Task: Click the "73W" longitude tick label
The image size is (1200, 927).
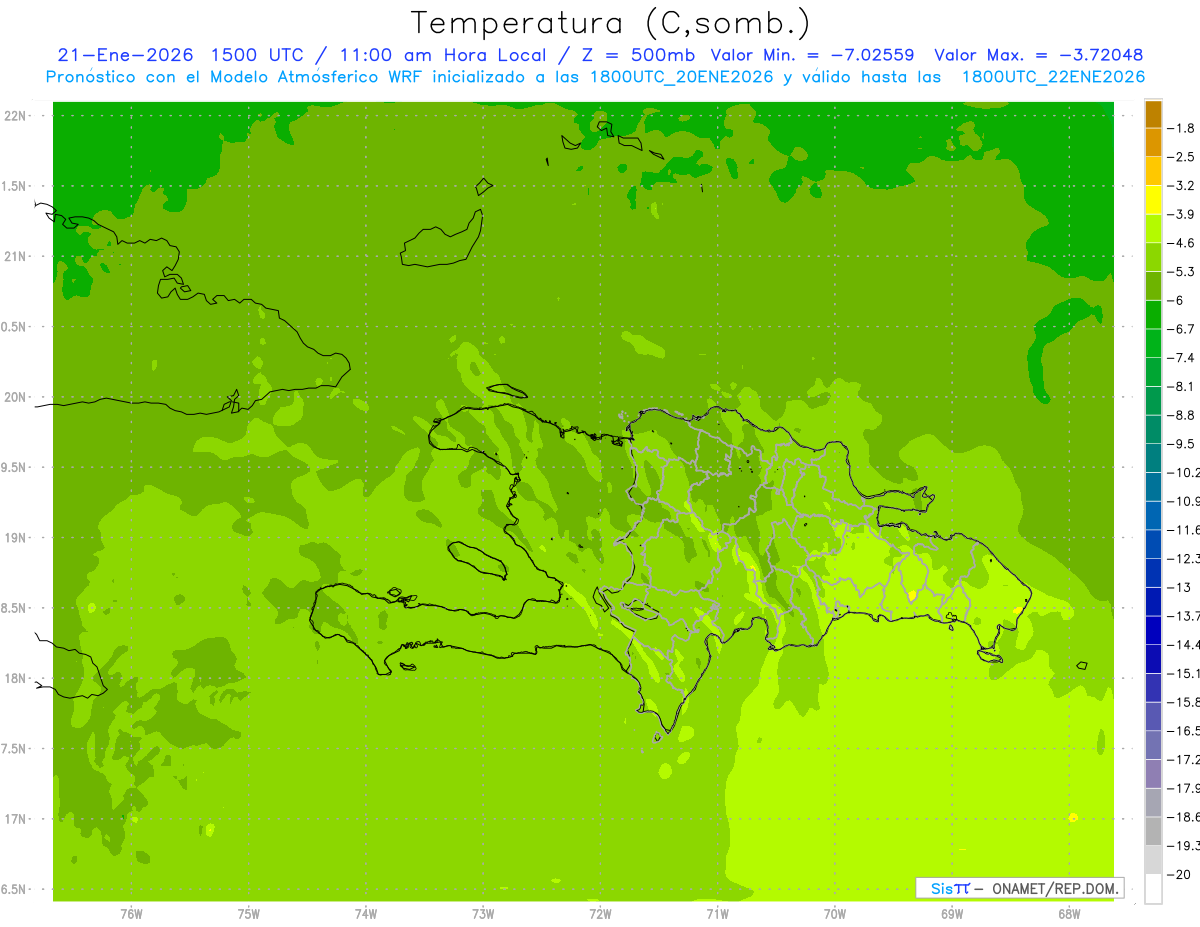Action: 483,913
